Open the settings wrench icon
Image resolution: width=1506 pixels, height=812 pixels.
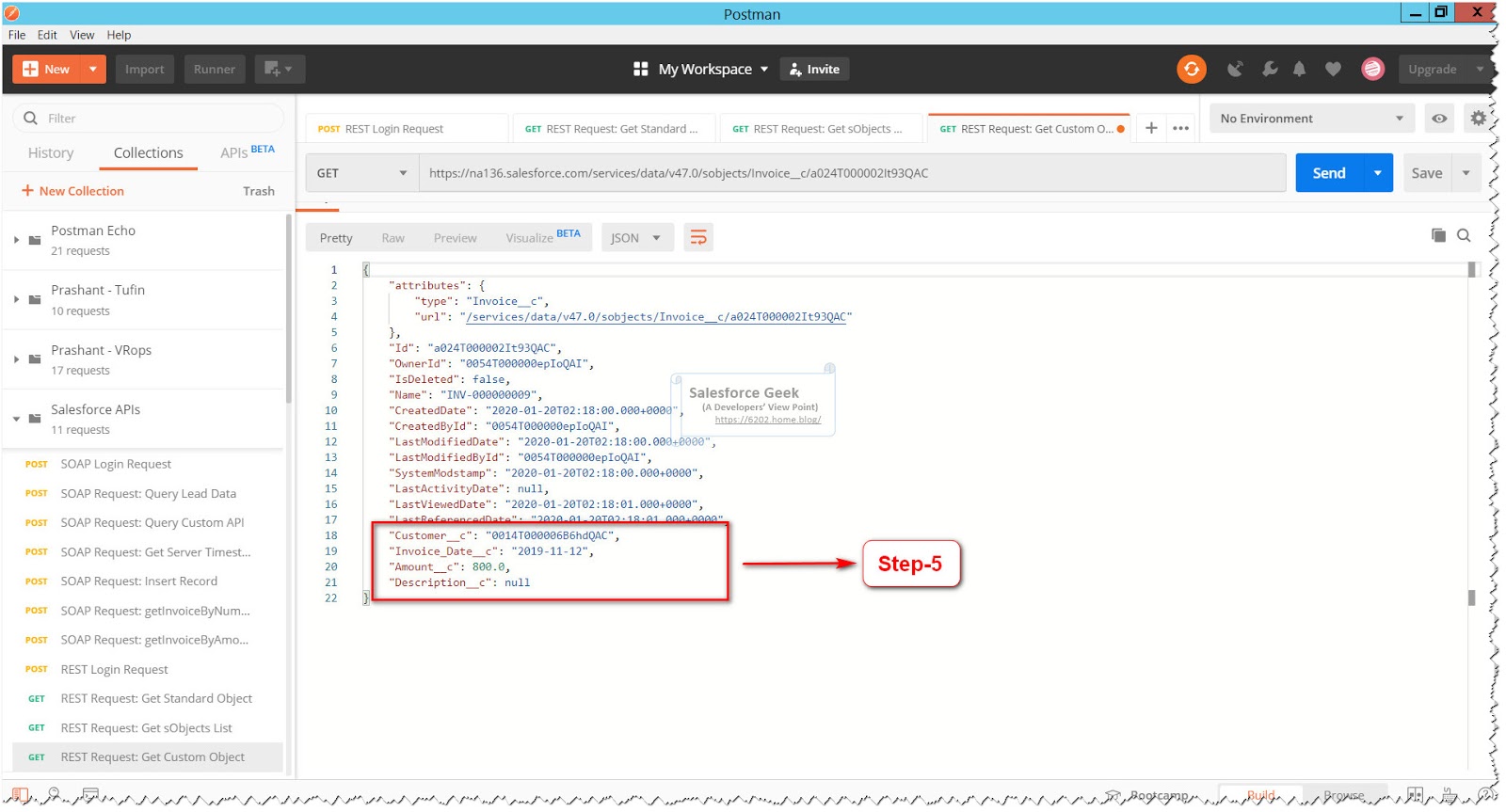[x=1269, y=69]
